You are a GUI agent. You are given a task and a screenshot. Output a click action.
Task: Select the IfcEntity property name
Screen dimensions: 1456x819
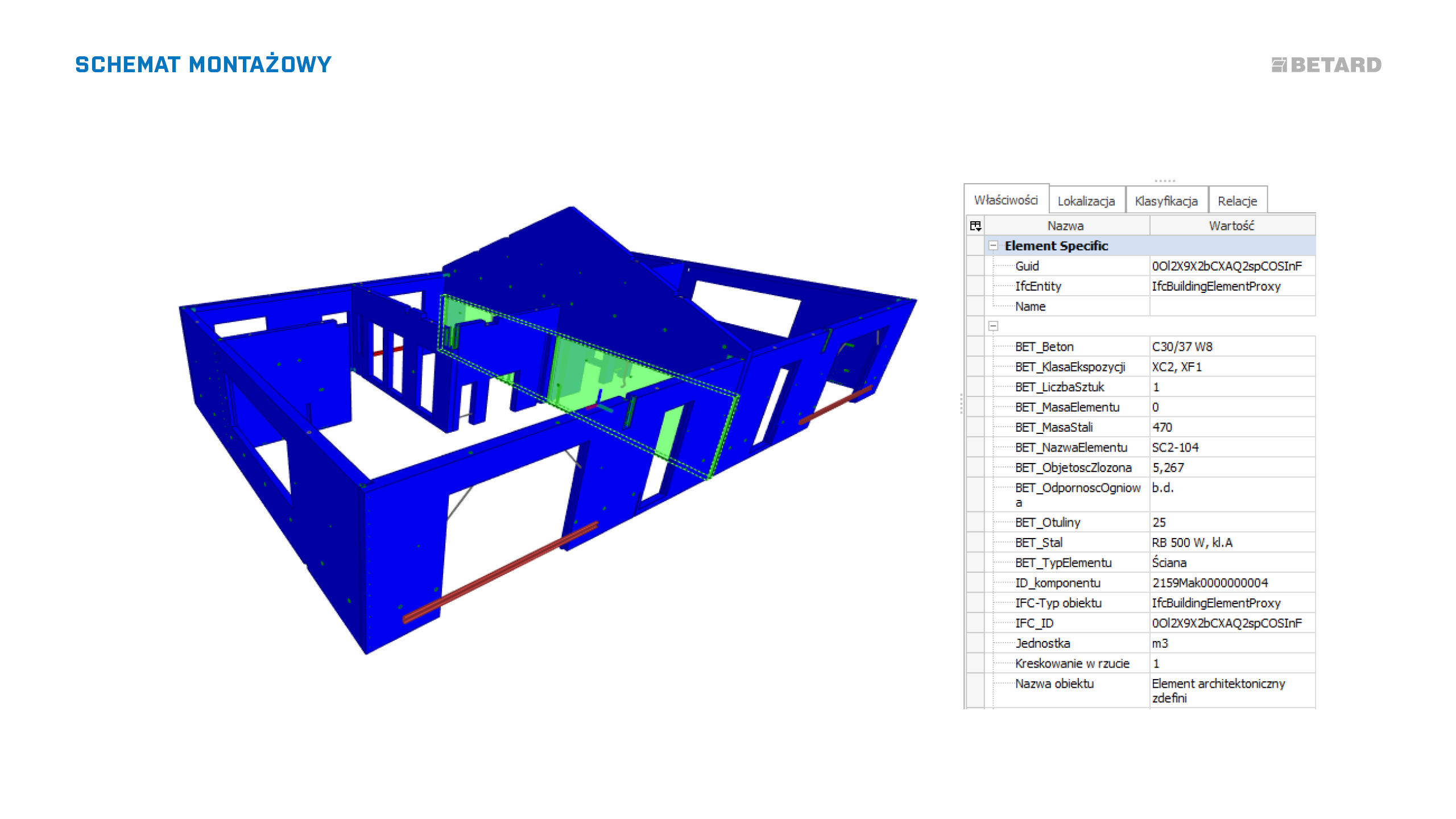(x=1038, y=286)
